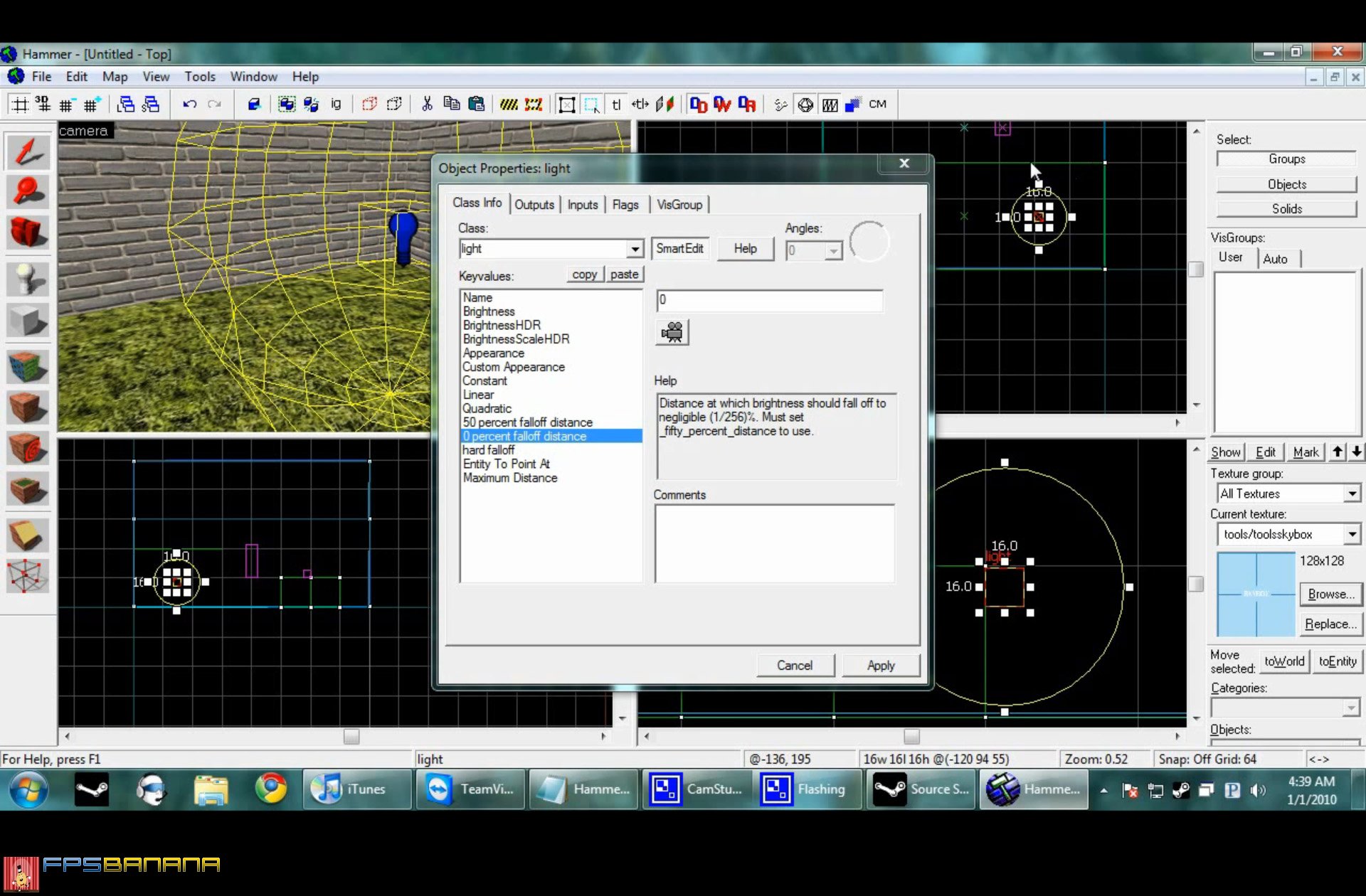Expand the Texture group dropdown
Viewport: 1366px width, 896px height.
pos(1352,494)
